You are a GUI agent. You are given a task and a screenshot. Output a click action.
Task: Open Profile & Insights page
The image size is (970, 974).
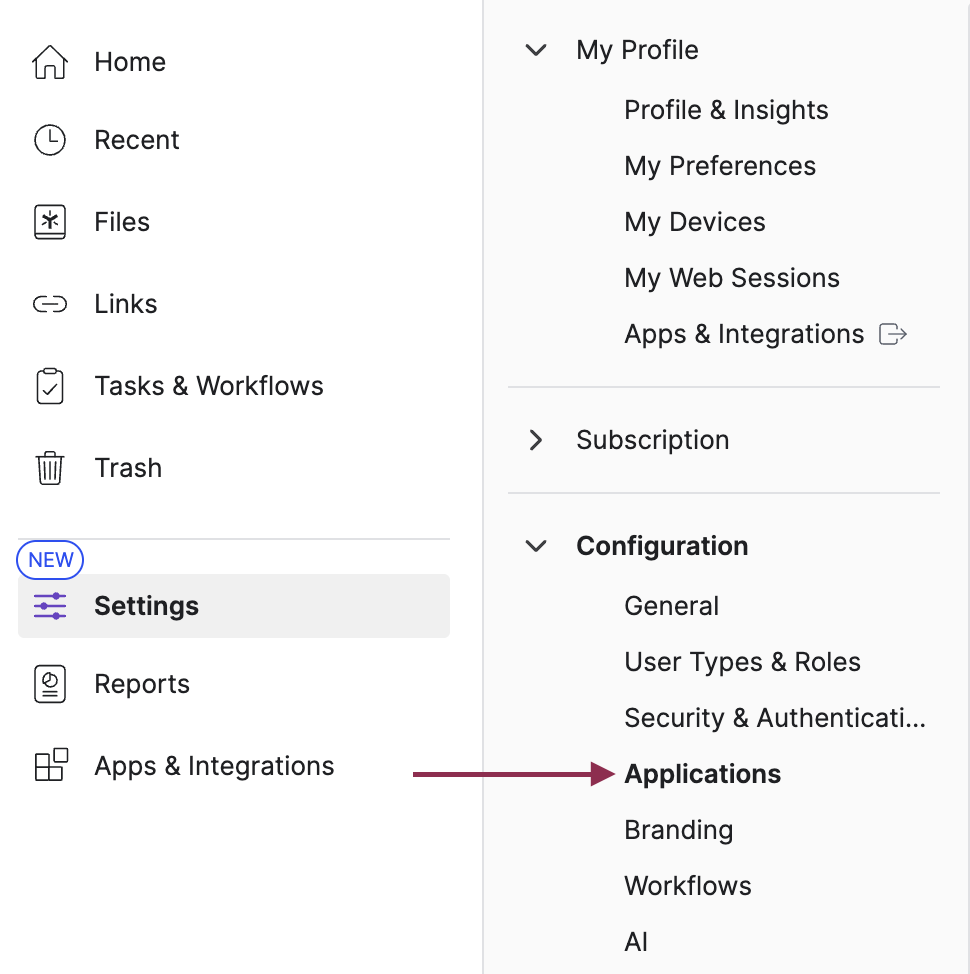(726, 110)
